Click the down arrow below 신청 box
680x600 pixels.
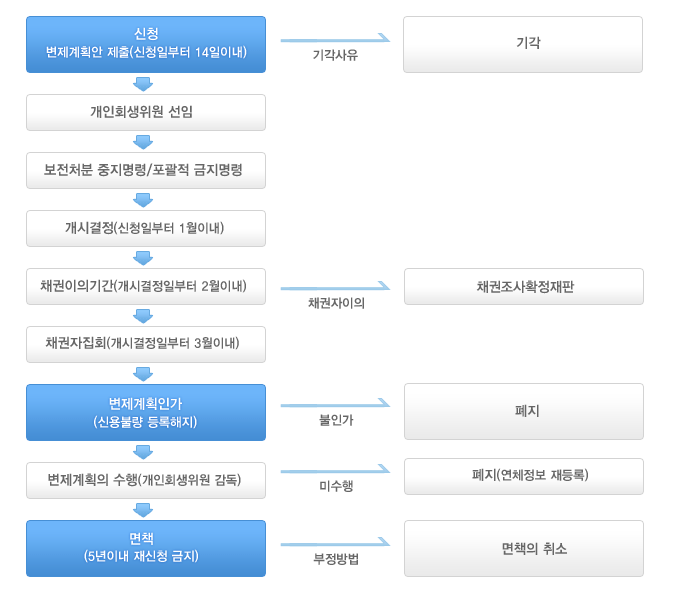143,84
